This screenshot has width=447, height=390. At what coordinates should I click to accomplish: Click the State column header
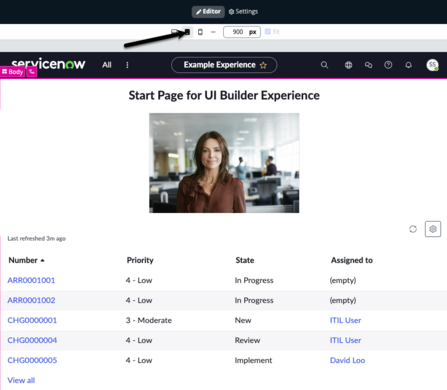245,260
